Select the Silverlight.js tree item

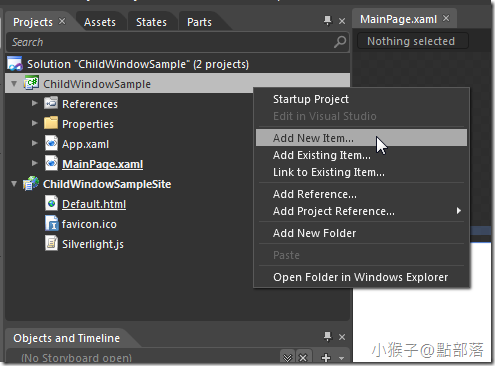[x=93, y=244]
